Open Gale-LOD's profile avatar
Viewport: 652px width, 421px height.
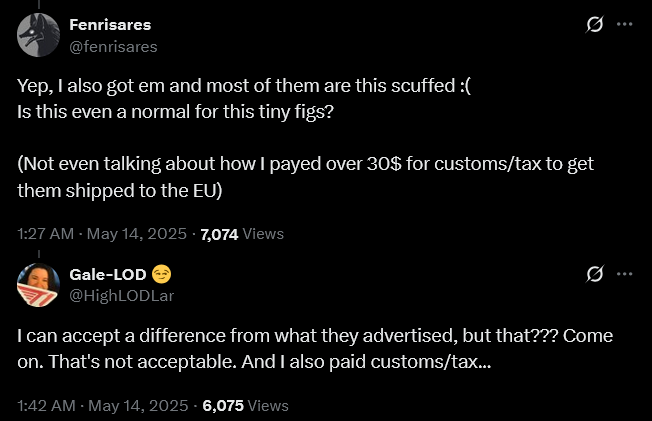38,284
